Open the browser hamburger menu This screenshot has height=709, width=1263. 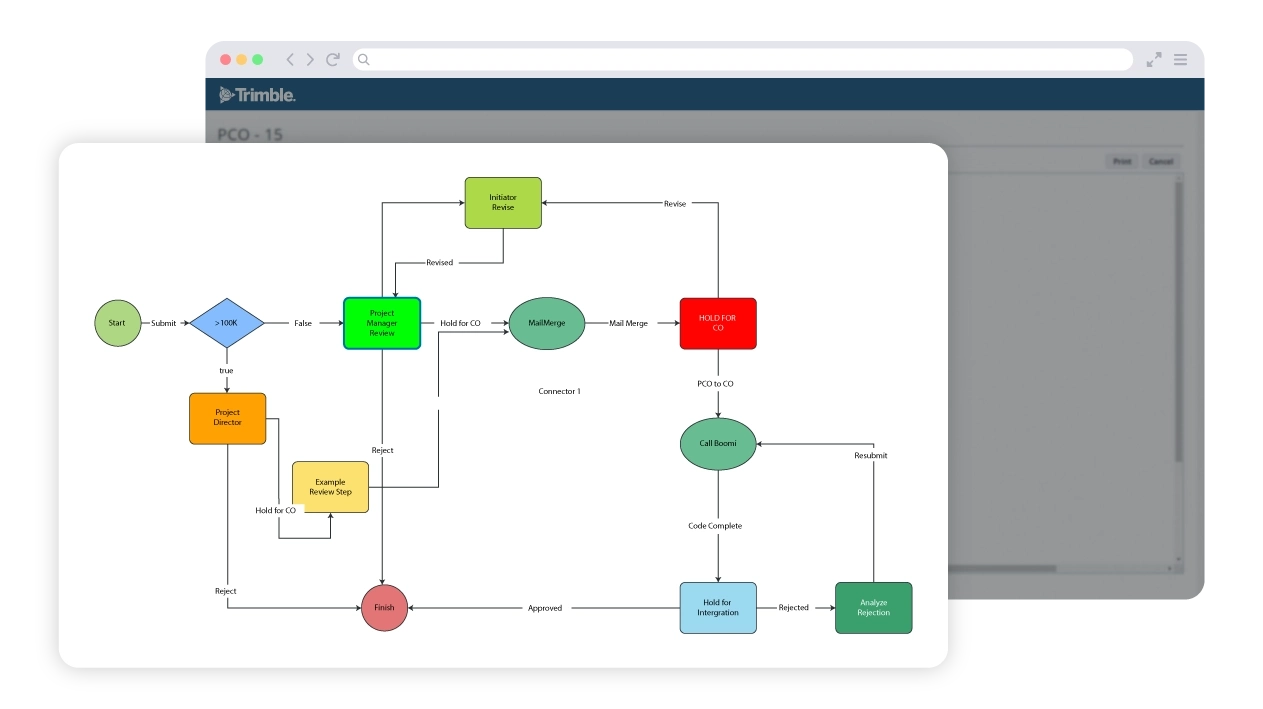click(x=1181, y=60)
